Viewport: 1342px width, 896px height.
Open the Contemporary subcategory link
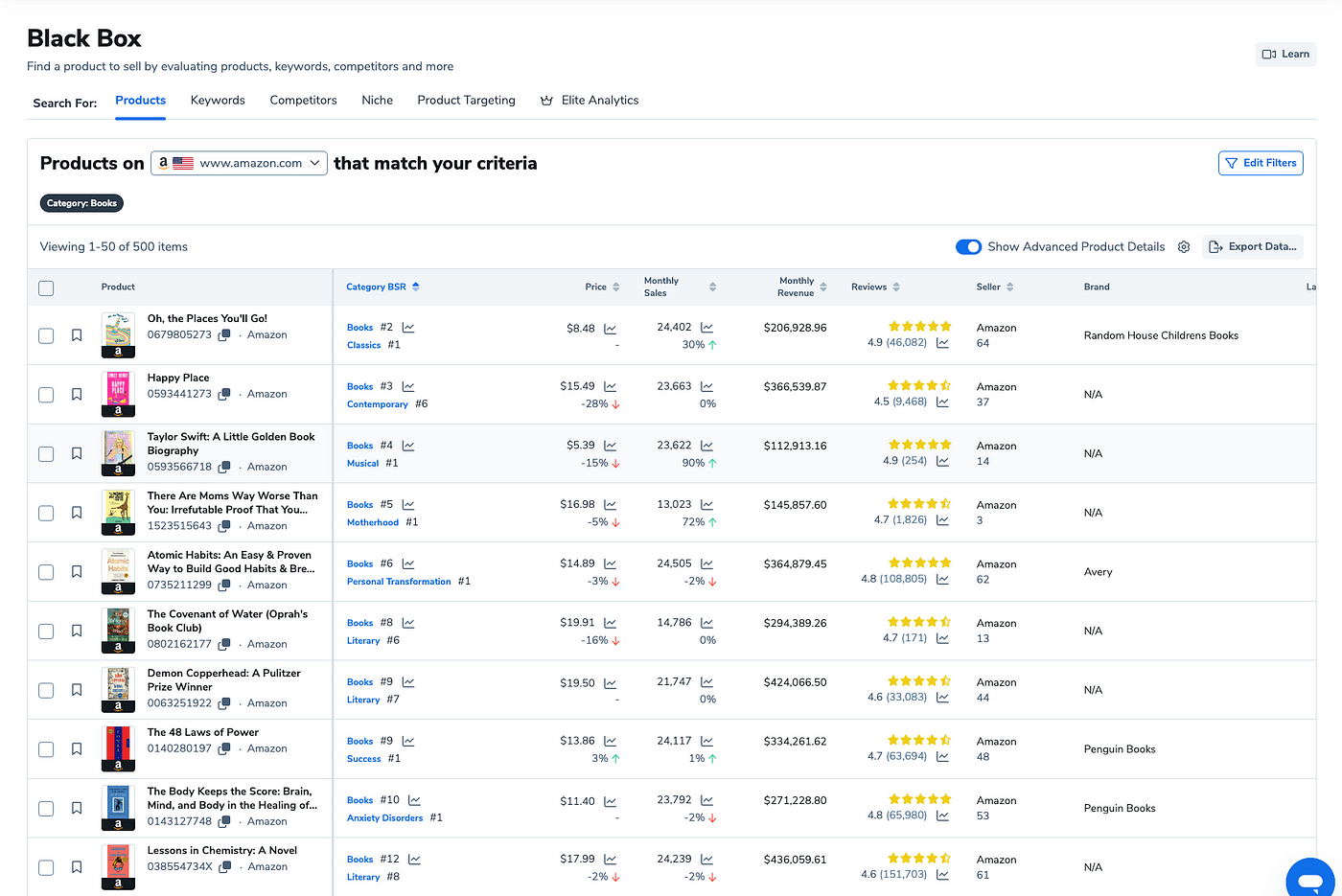click(x=378, y=404)
